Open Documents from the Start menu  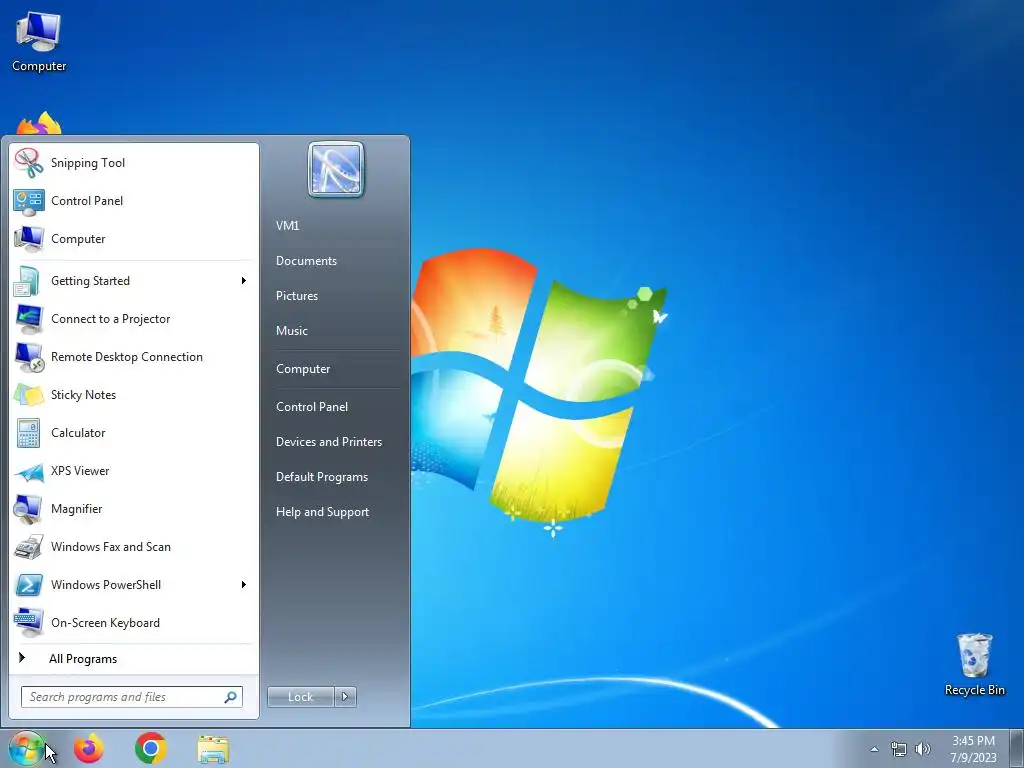306,261
